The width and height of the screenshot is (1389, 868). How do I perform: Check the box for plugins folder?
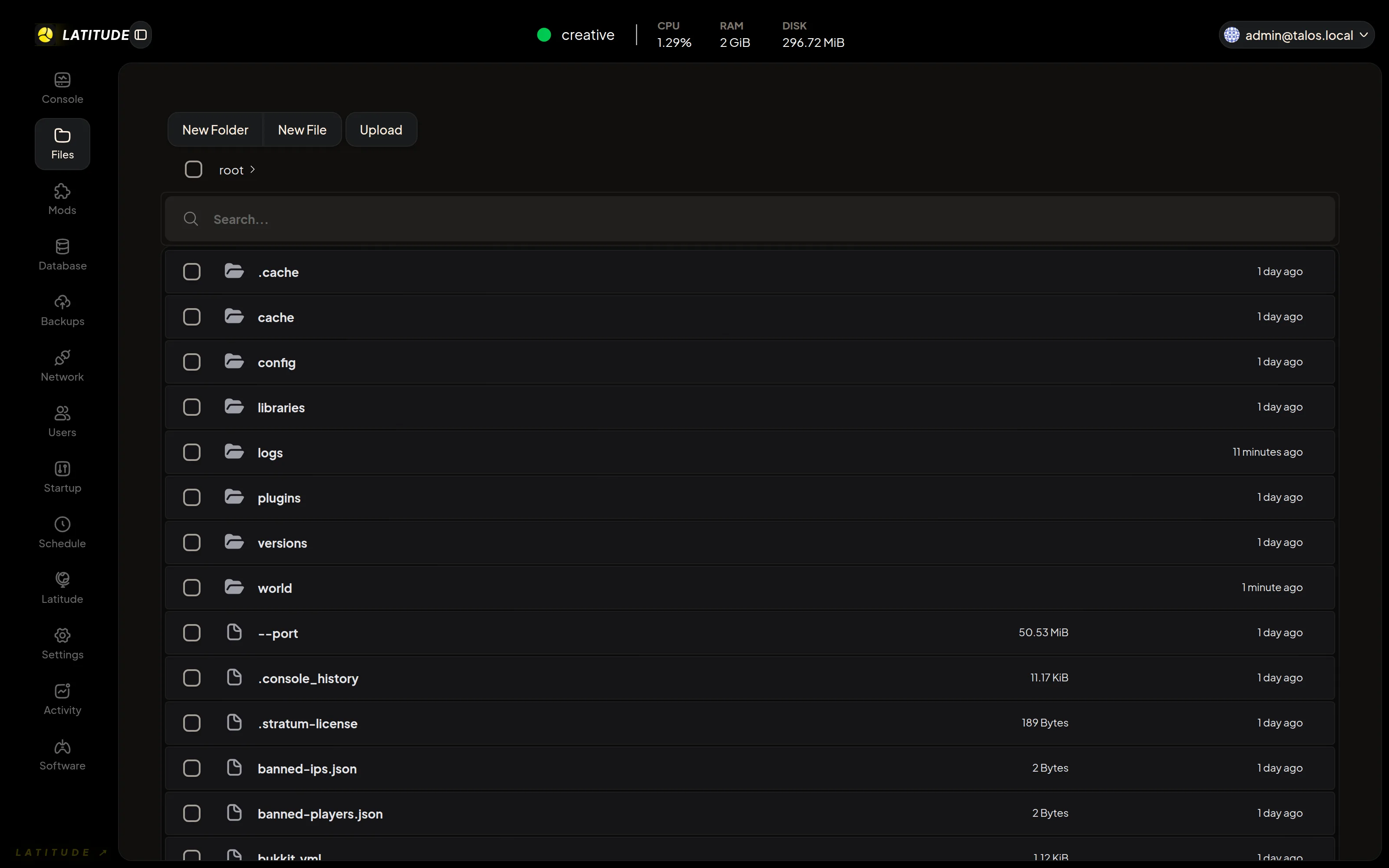click(192, 497)
